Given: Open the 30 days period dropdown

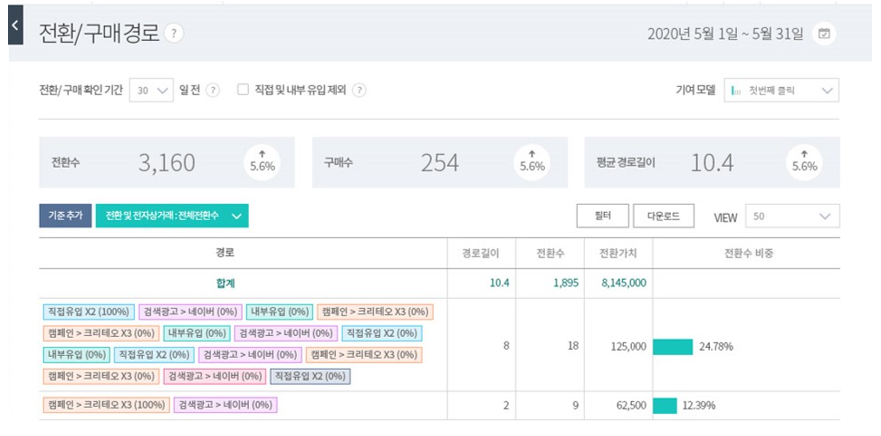Looking at the screenshot, I should [x=152, y=90].
